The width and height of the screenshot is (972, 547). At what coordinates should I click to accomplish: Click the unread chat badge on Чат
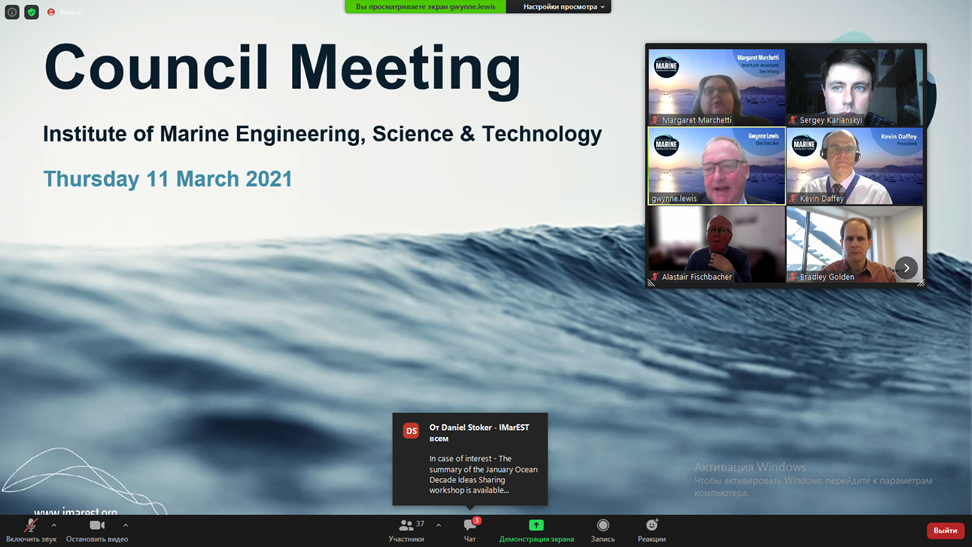pyautogui.click(x=477, y=520)
